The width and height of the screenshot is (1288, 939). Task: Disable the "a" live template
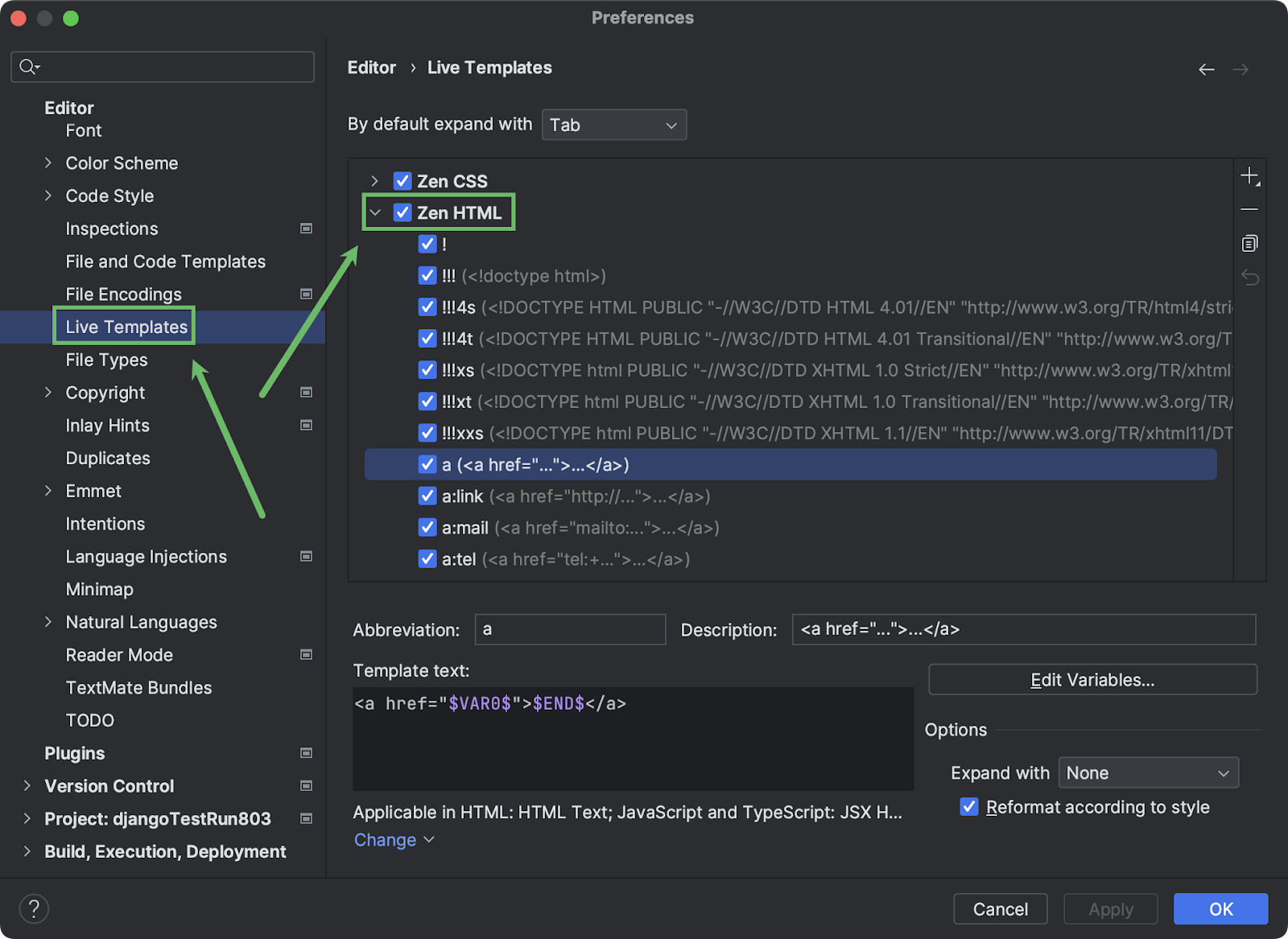coord(427,464)
